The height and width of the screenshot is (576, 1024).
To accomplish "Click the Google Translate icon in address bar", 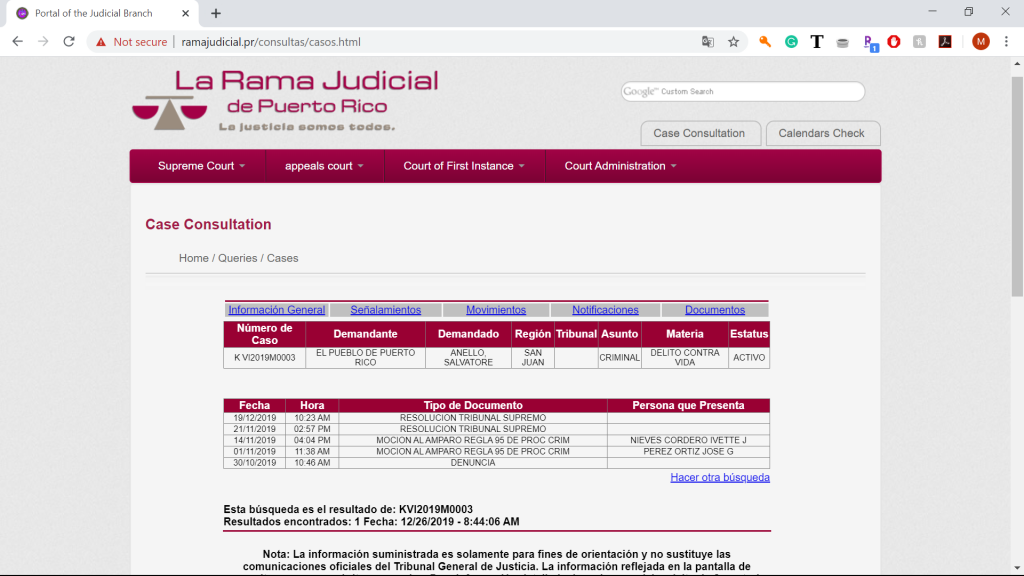I will coord(708,42).
